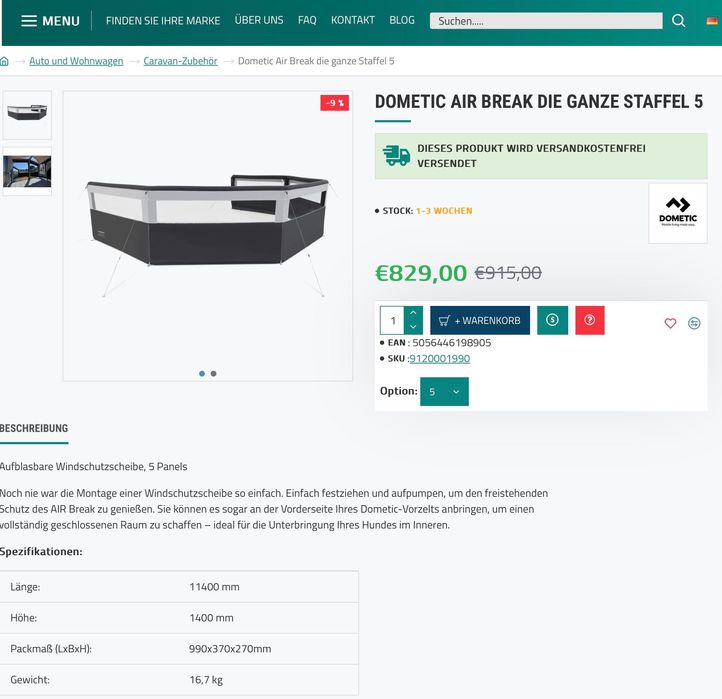Open the FAQ menu item

307,20
